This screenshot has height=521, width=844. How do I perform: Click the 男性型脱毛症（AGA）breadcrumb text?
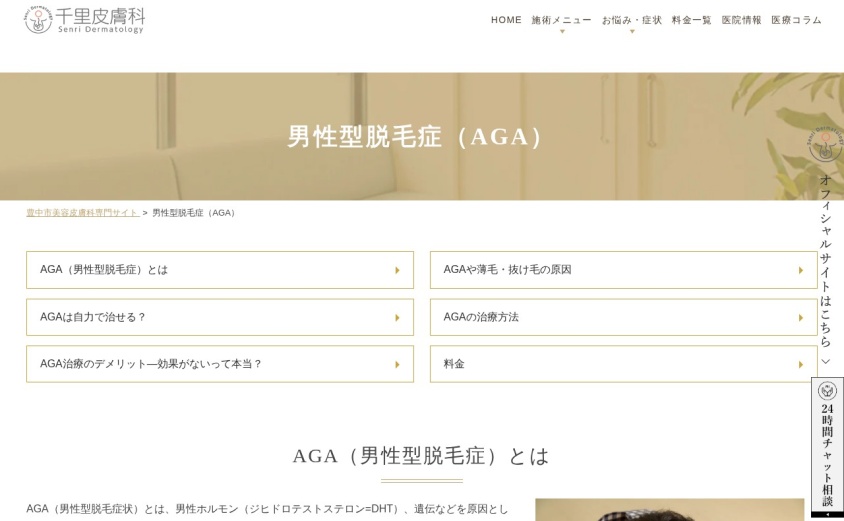click(x=194, y=213)
